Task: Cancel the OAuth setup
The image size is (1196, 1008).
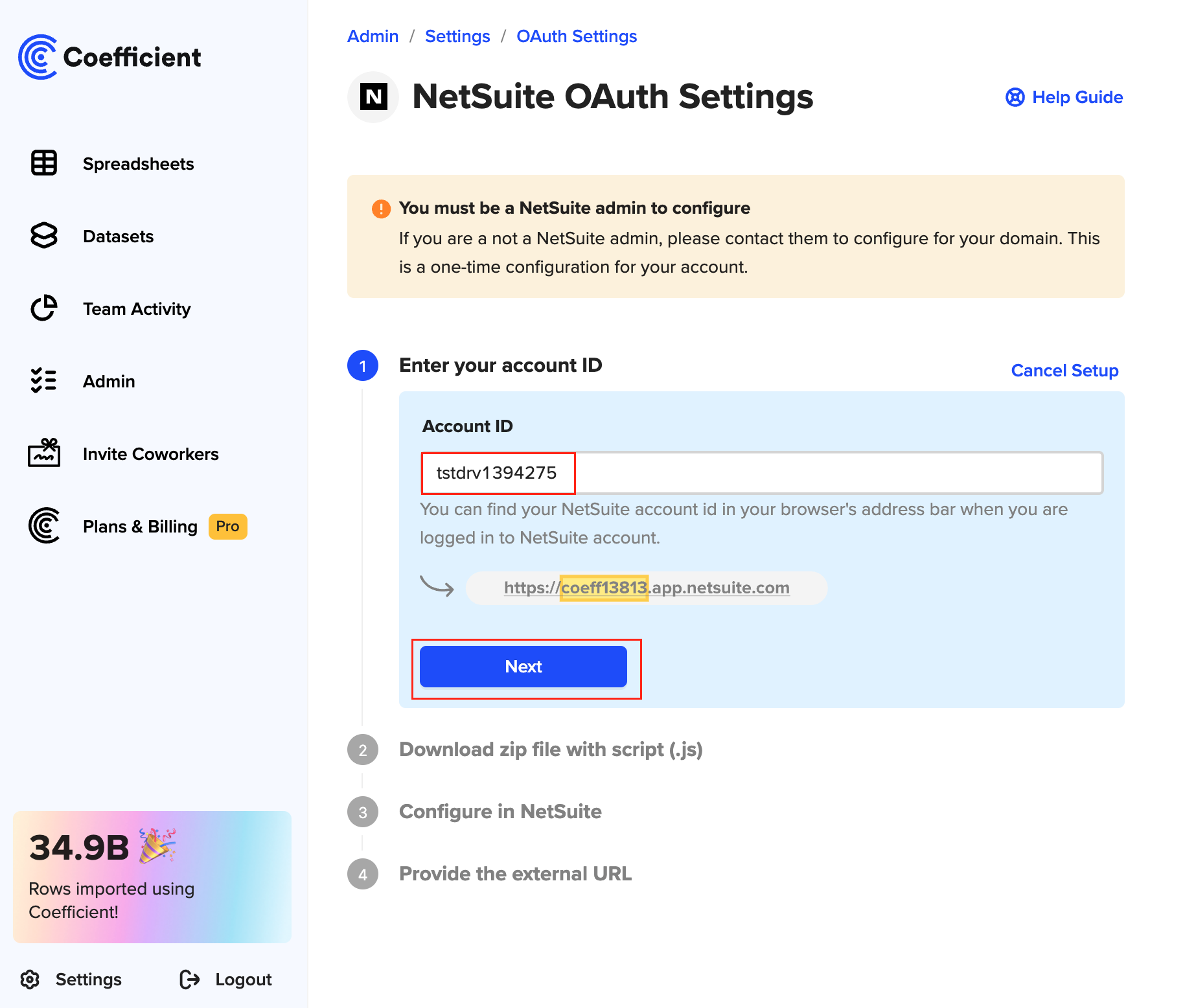Action: coord(1064,371)
